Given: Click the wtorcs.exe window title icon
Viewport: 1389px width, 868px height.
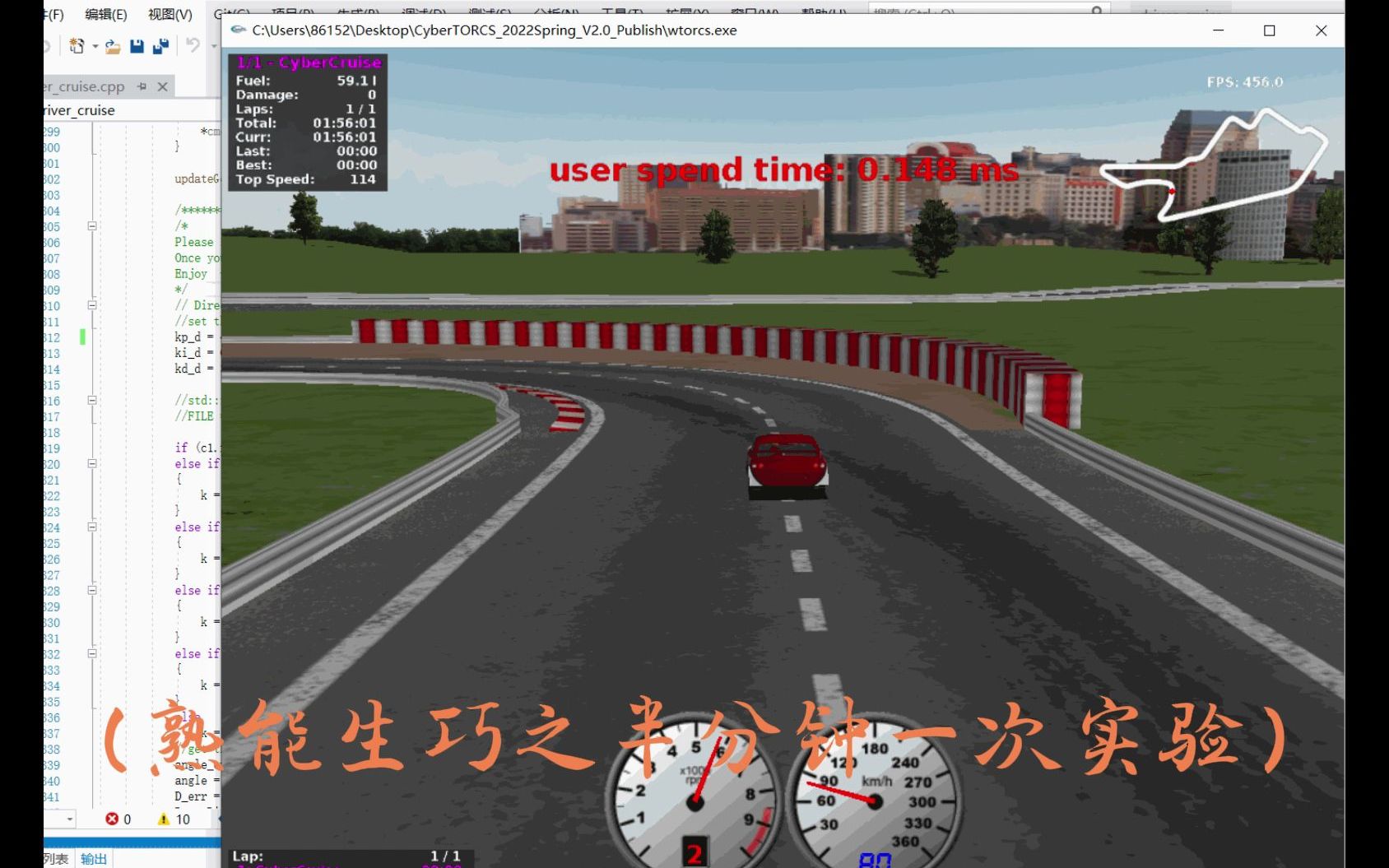Looking at the screenshot, I should click(x=239, y=30).
